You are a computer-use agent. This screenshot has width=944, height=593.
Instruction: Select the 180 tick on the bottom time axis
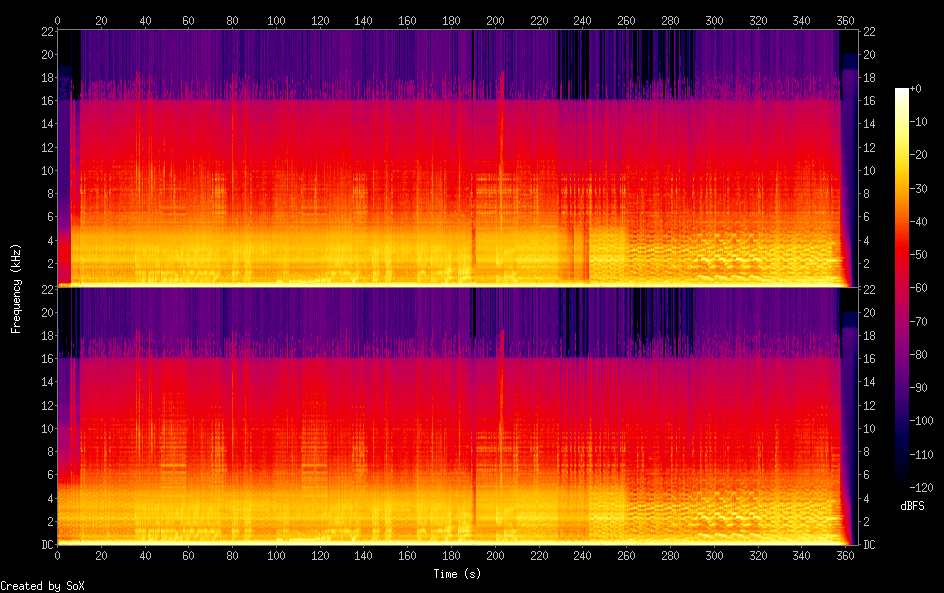click(x=451, y=554)
